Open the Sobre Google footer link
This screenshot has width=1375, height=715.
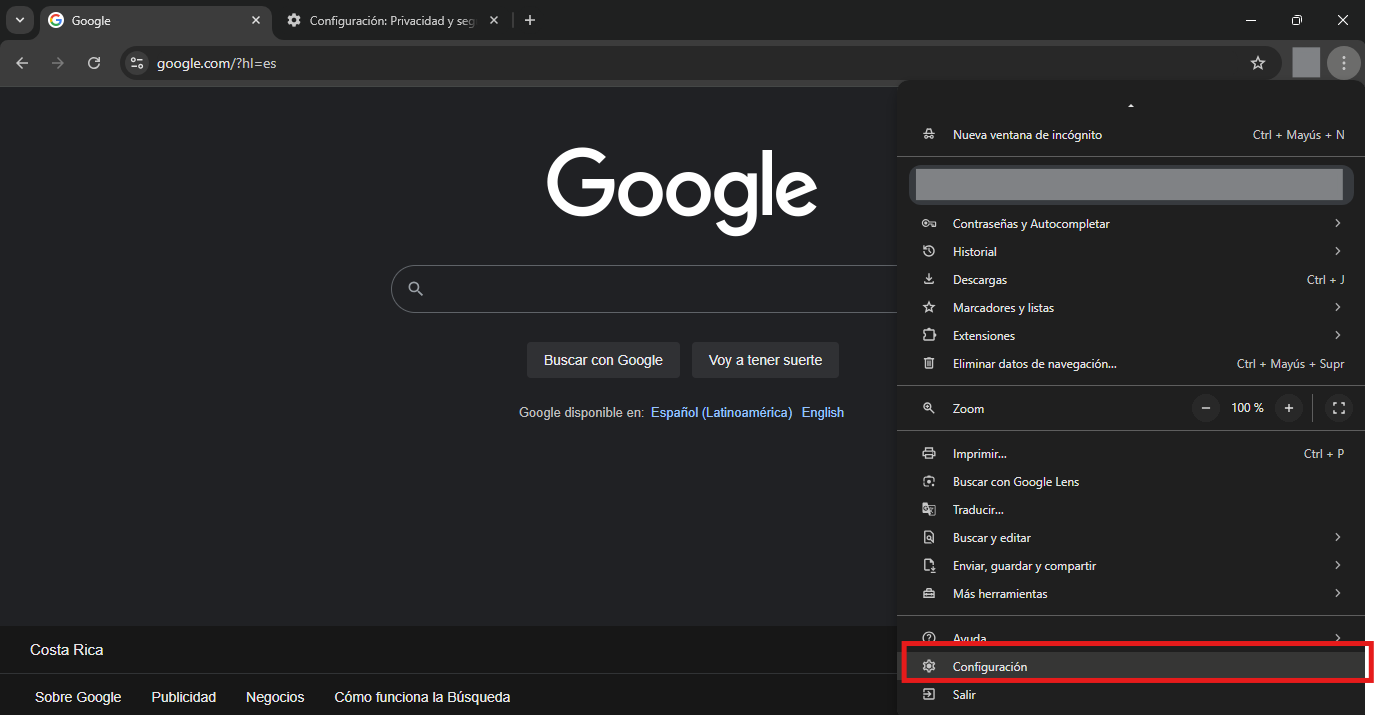tap(78, 697)
